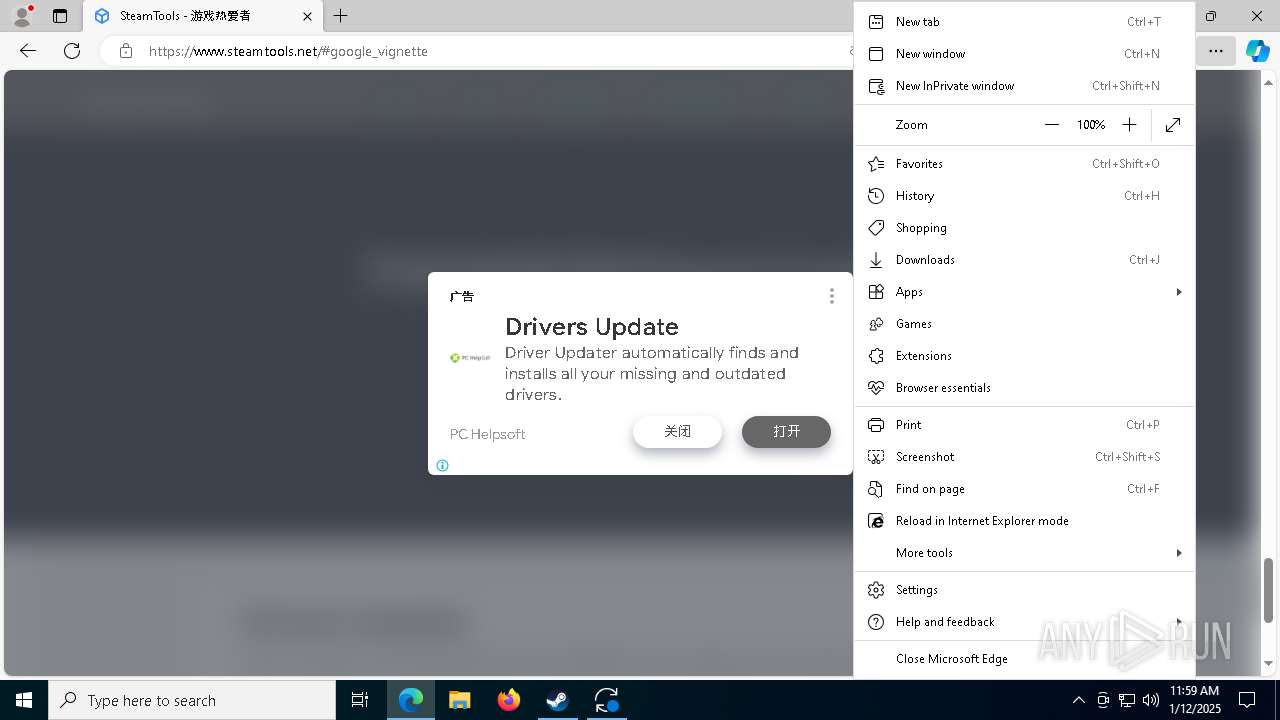Reload in Internet Explorer mode
Screen dimensions: 1280x720
click(1025, 521)
